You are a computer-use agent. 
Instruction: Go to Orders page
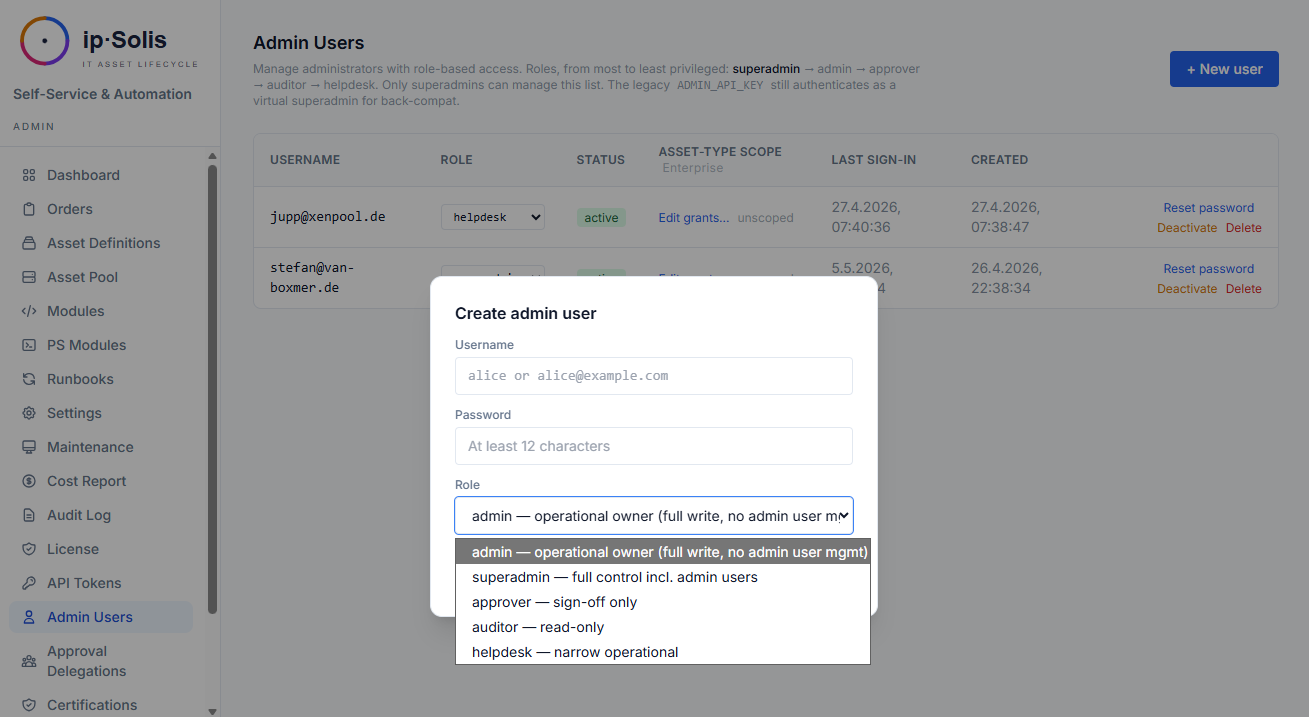(101, 209)
